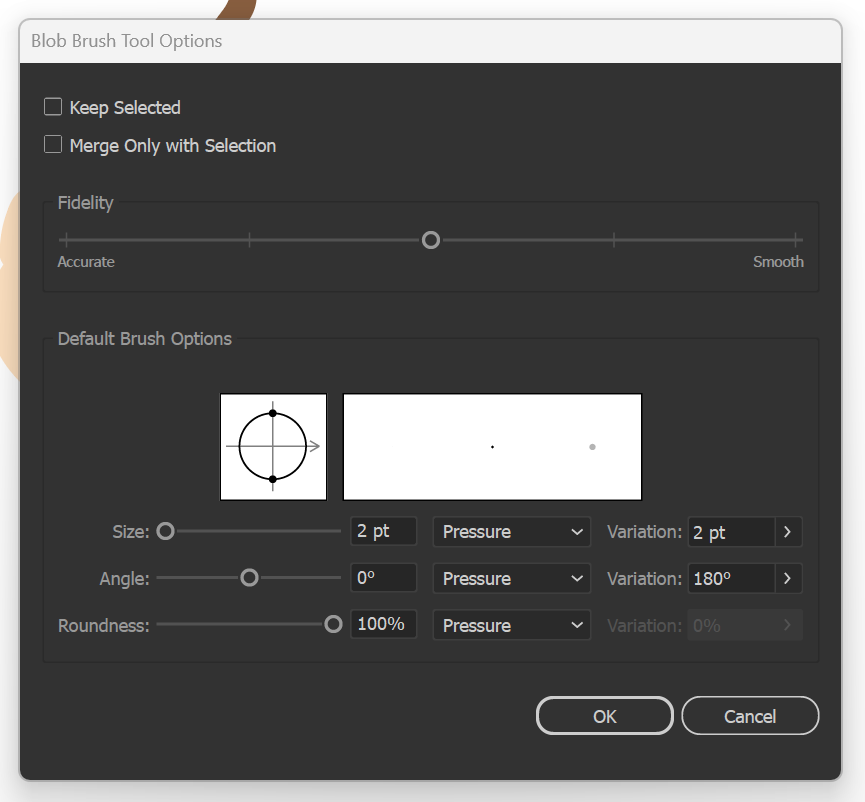Viewport: 865px width, 802px height.
Task: Select the Roundness field showing 100%
Action: [x=383, y=624]
